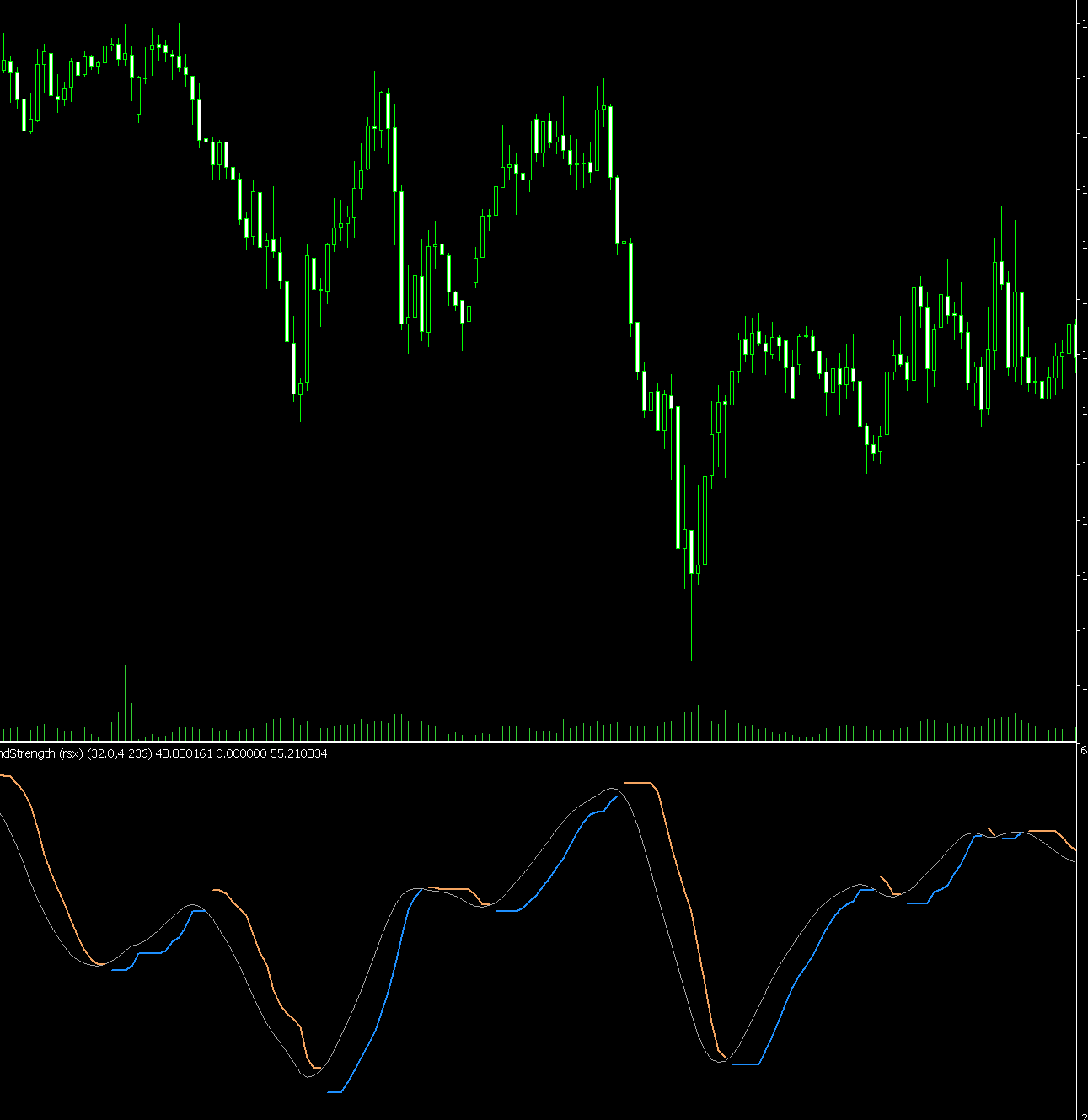Click the short orange tick near right peak
Screen dimensions: 1088x1120
point(991,832)
